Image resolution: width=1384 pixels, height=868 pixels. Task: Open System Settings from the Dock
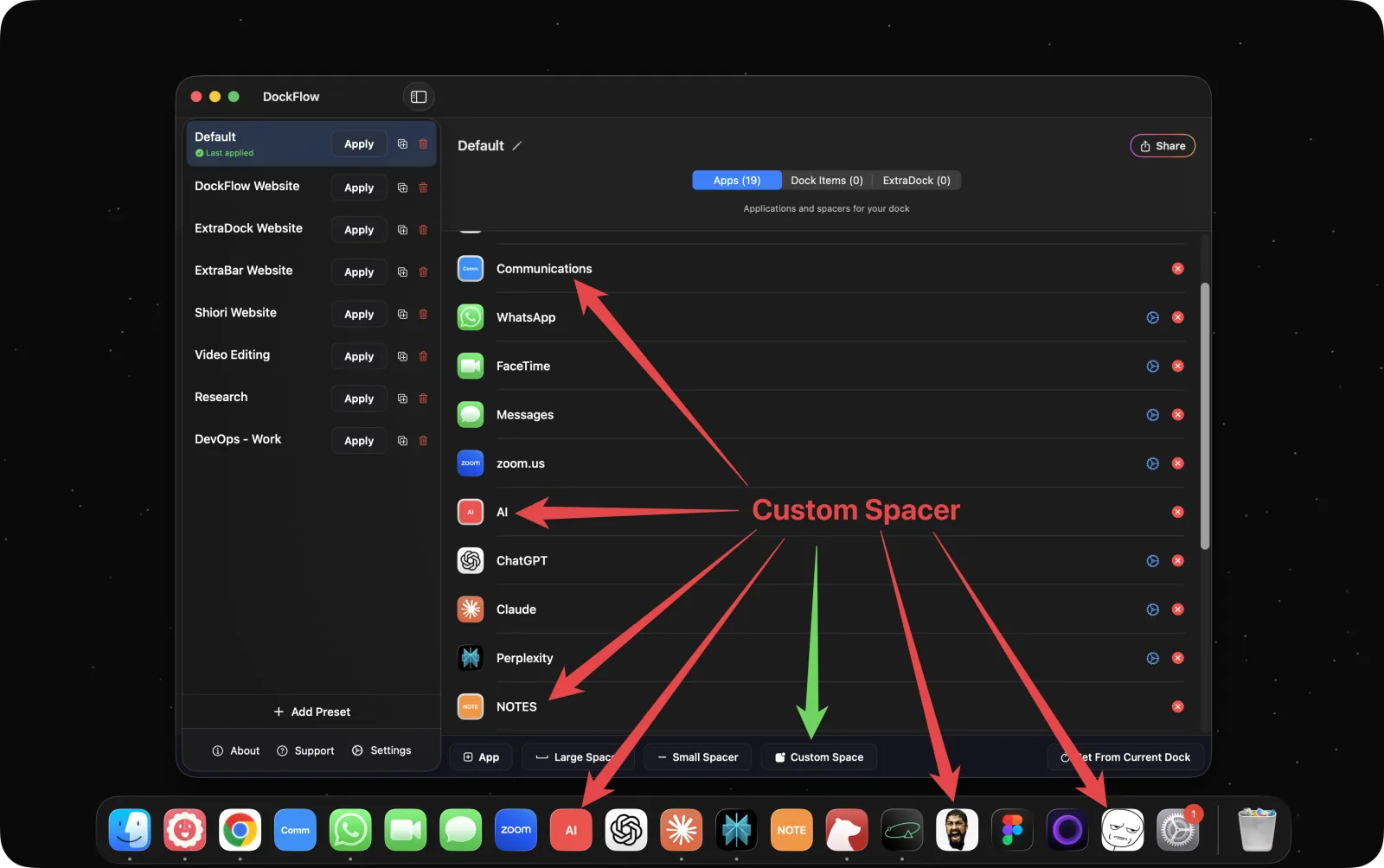point(1177,830)
